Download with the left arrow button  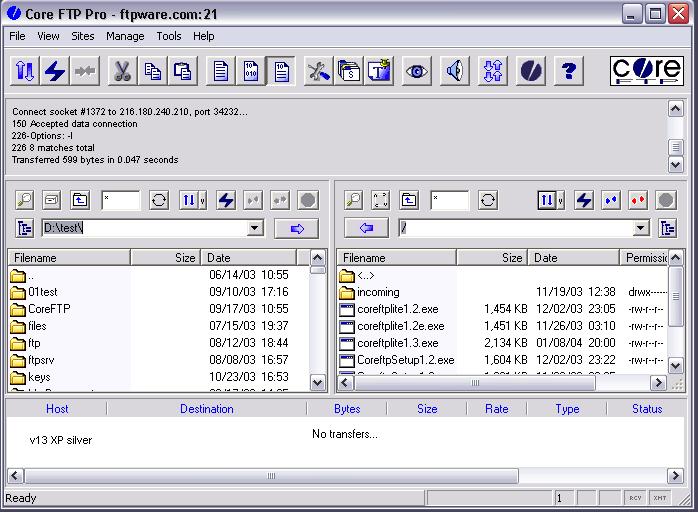pyautogui.click(x=366, y=228)
